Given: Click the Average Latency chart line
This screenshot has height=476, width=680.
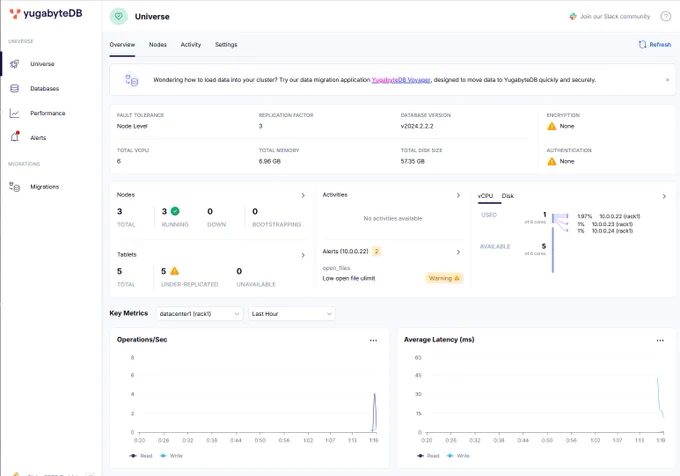Looking at the screenshot, I should click(660, 398).
